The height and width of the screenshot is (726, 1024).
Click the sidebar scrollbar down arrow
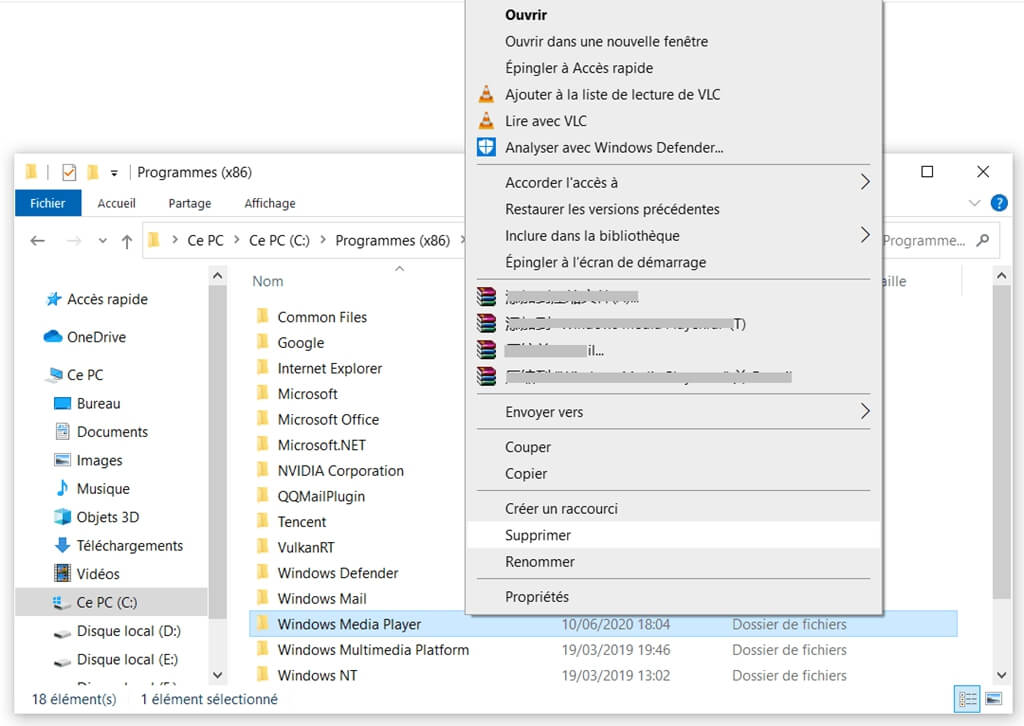coord(217,675)
